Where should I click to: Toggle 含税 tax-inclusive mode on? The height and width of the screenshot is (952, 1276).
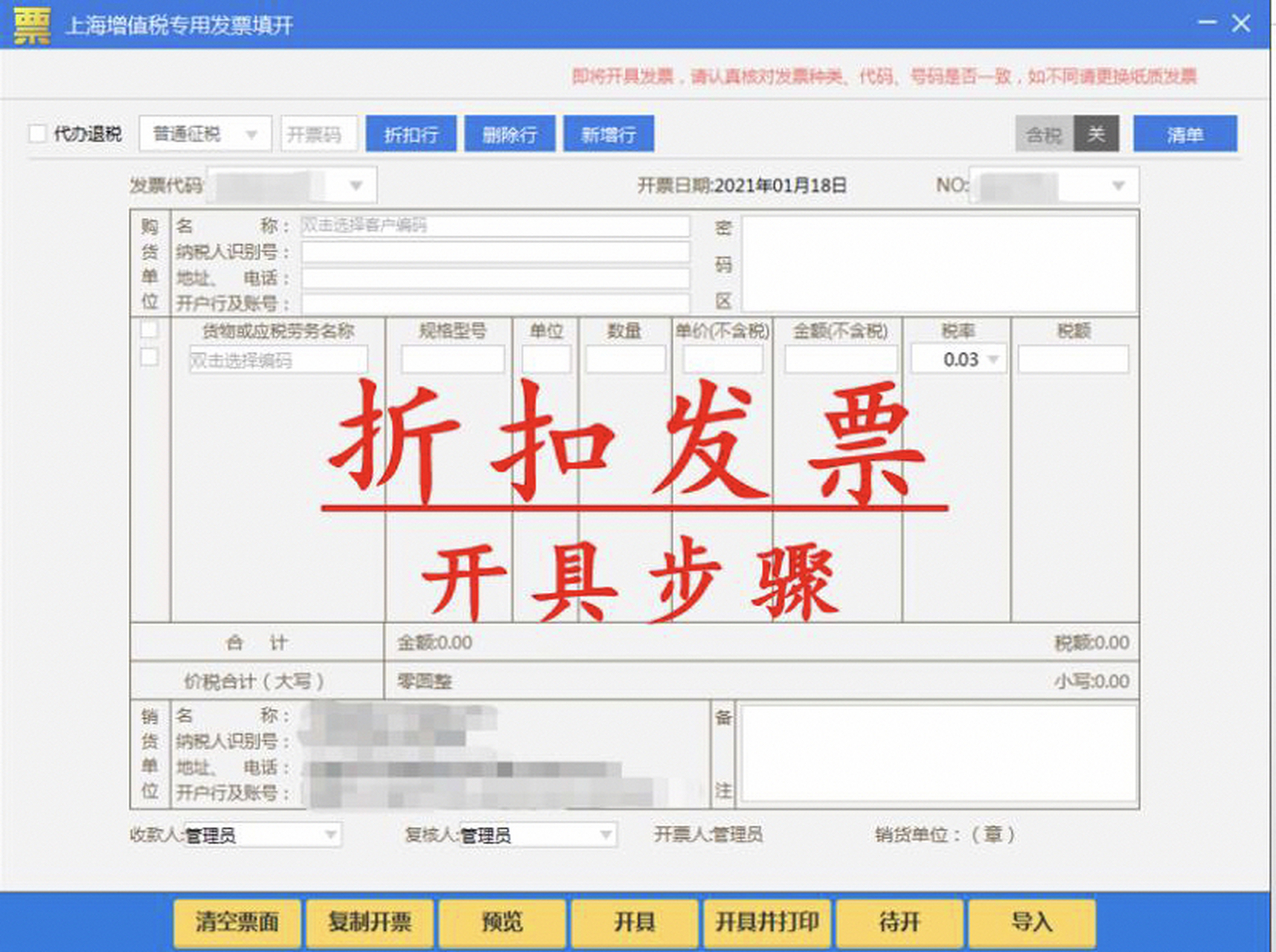(x=1042, y=134)
